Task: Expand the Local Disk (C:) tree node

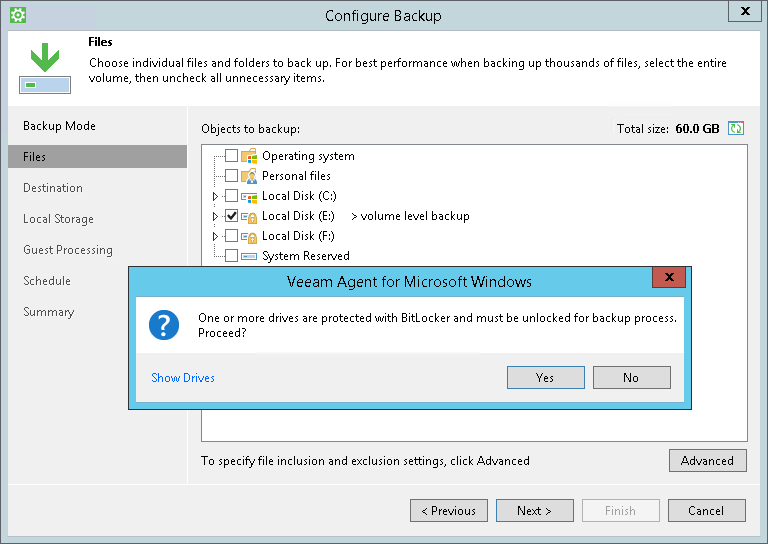Action: (x=215, y=196)
